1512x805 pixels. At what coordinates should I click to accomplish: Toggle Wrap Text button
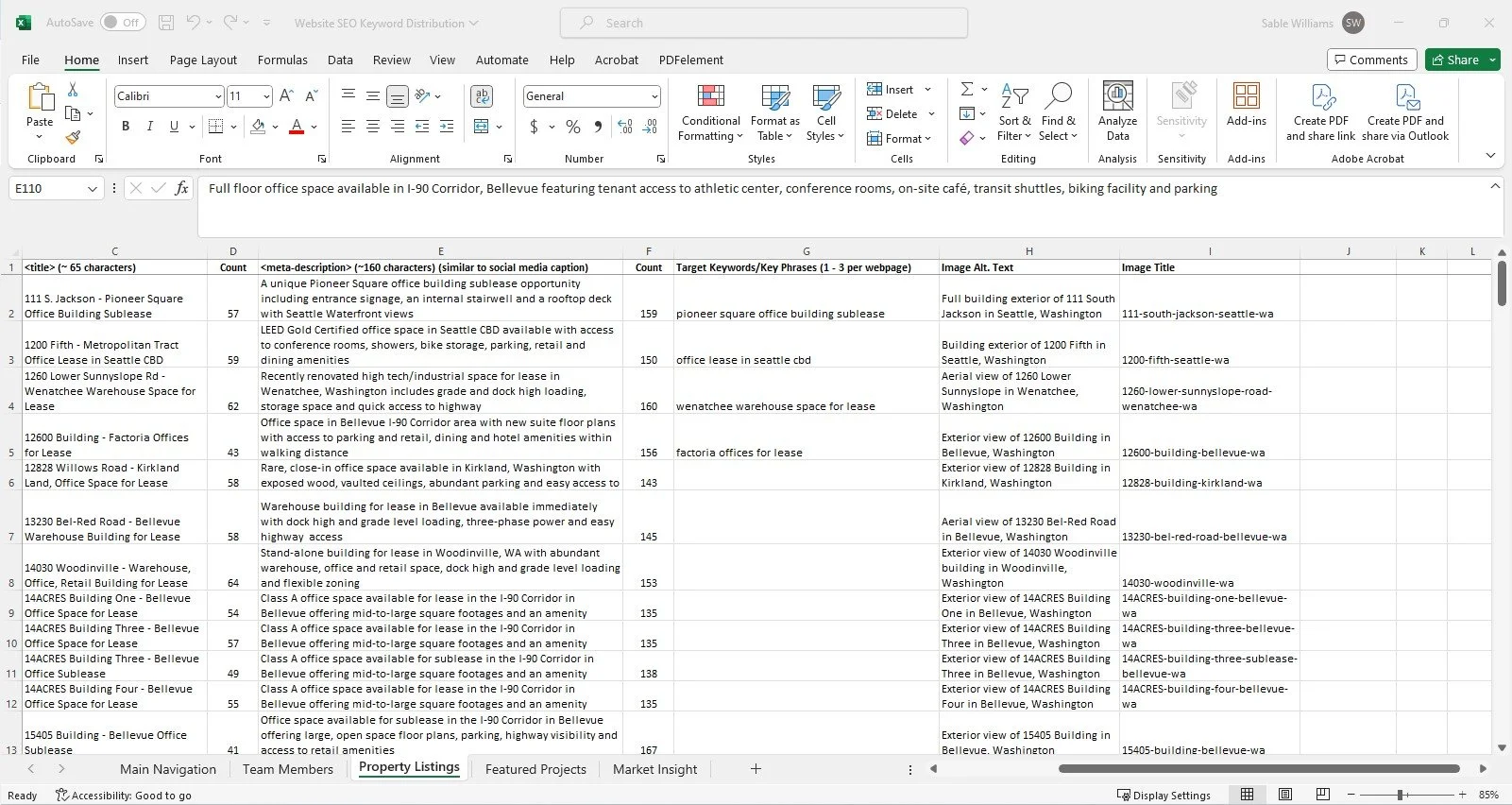(x=482, y=95)
